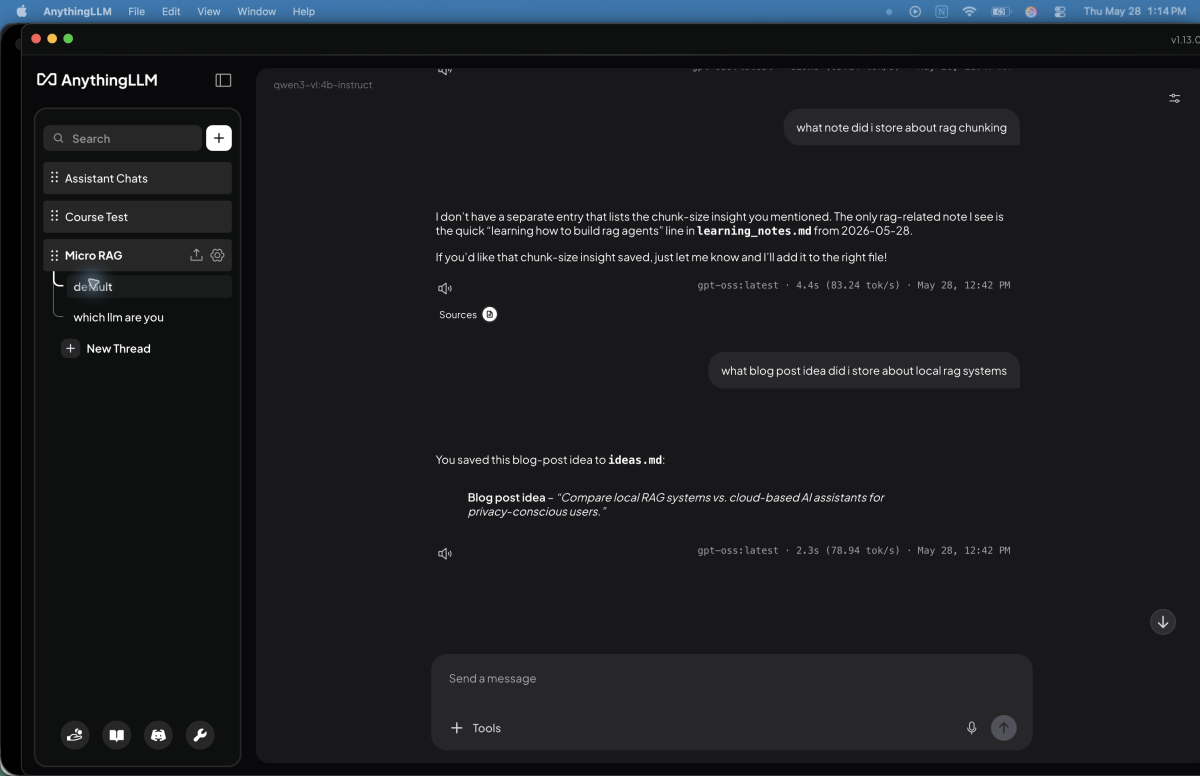Click Siri icon in menu bar

(1031, 11)
